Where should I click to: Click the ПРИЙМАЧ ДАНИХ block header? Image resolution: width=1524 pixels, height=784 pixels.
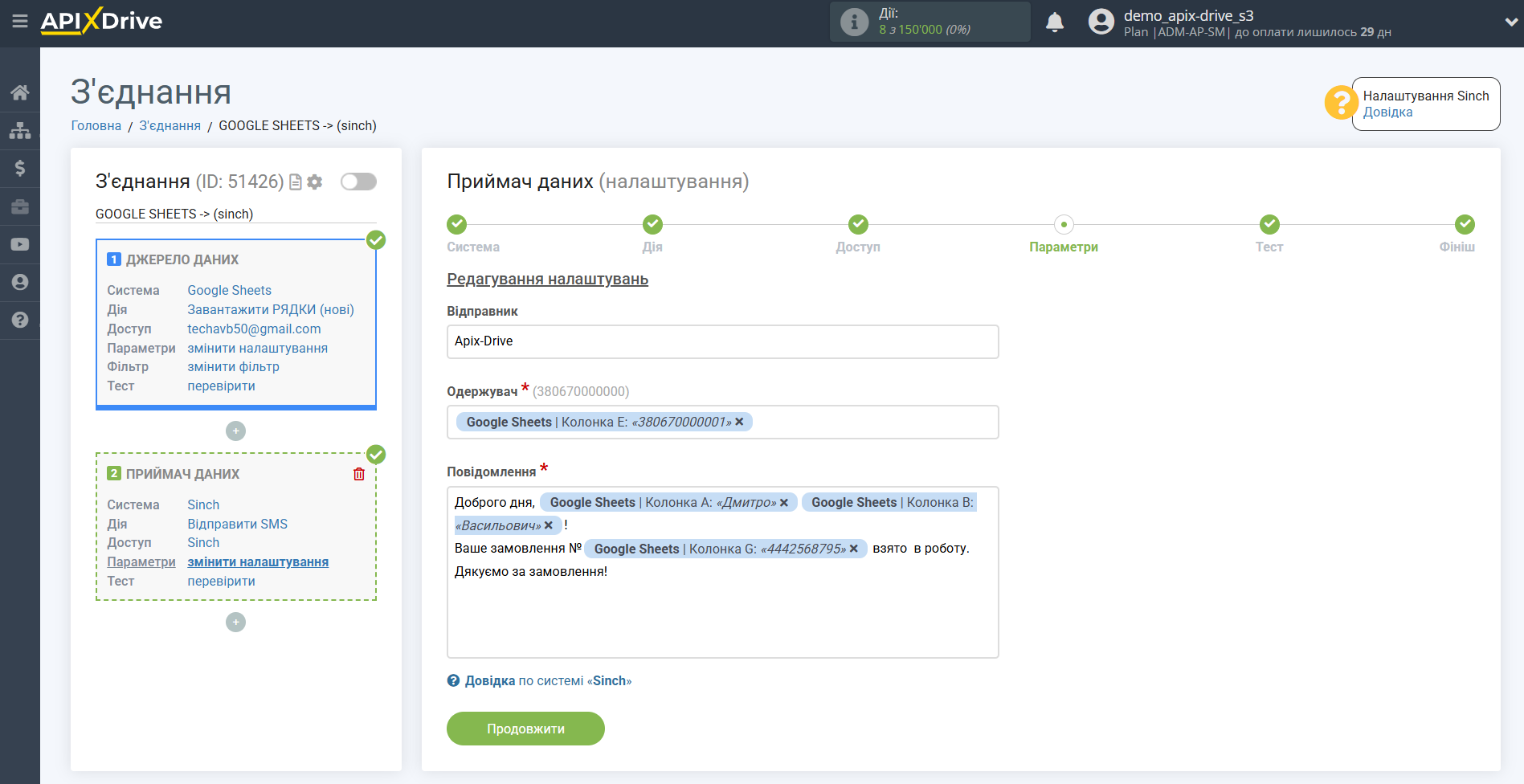coord(182,475)
